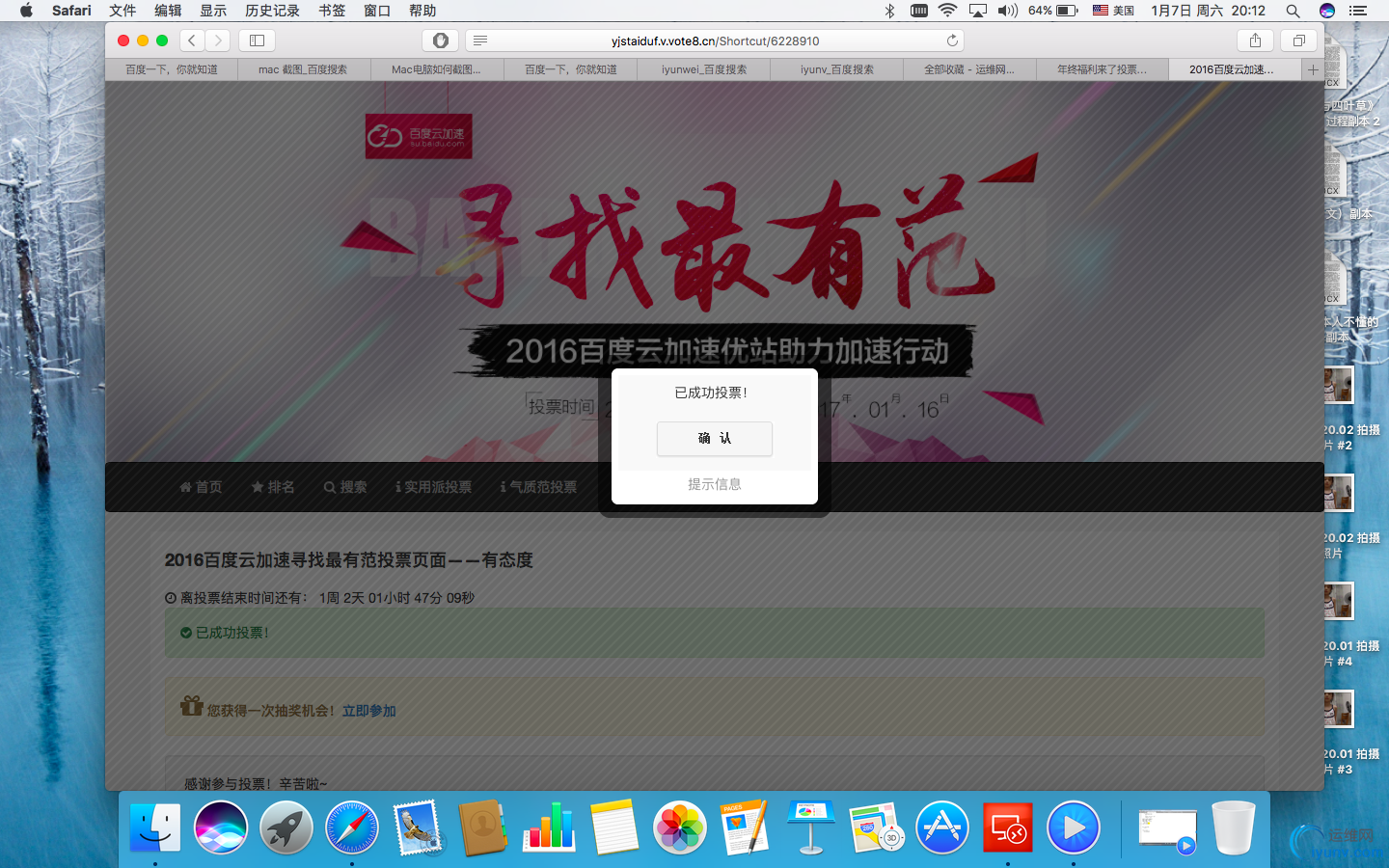Open Maps in the Dock

[877, 827]
